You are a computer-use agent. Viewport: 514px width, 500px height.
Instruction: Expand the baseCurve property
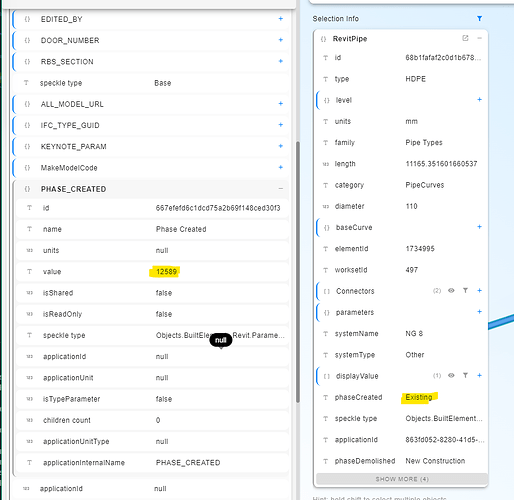pyautogui.click(x=479, y=227)
